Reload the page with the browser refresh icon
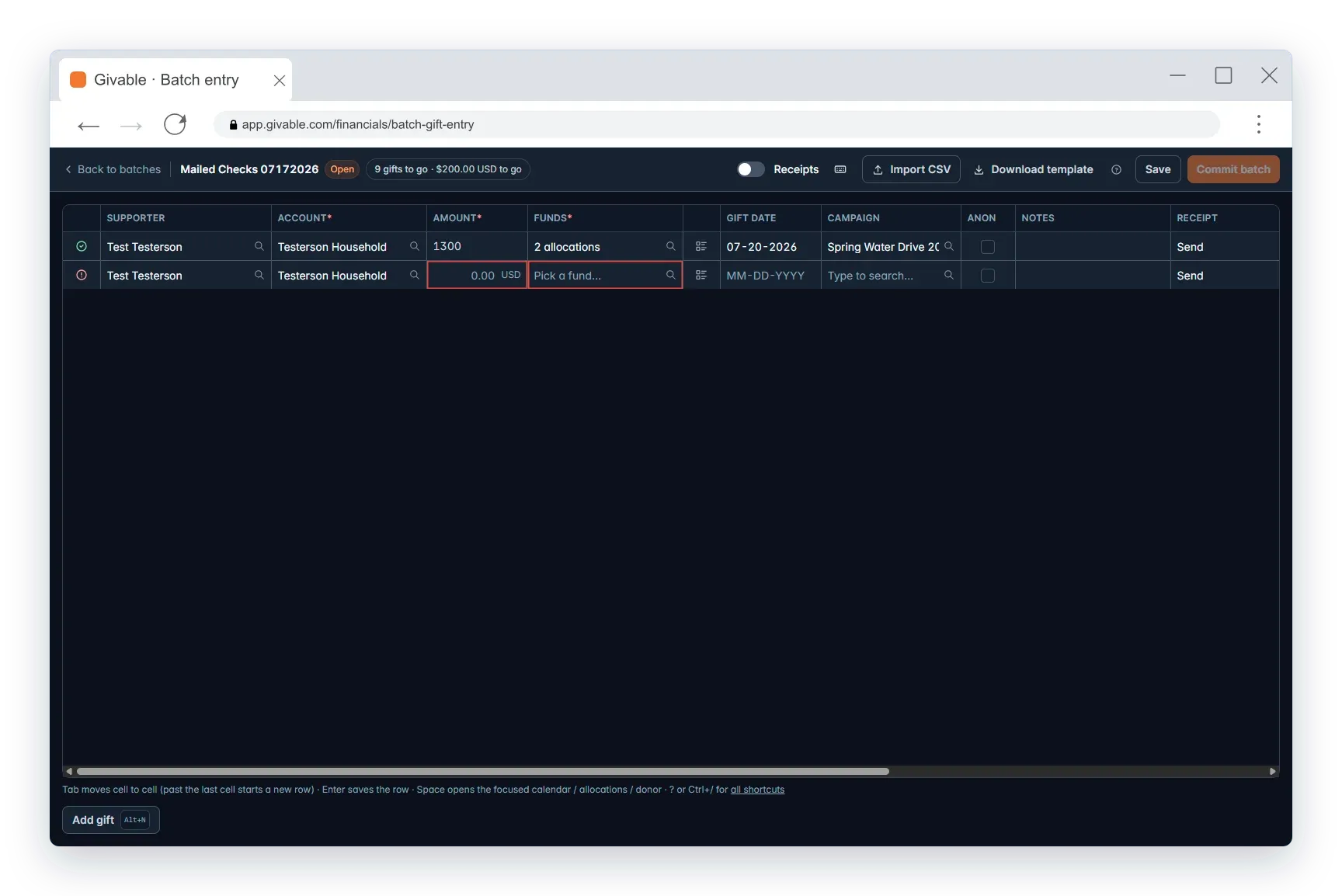This screenshot has height=896, width=1342. click(x=175, y=124)
